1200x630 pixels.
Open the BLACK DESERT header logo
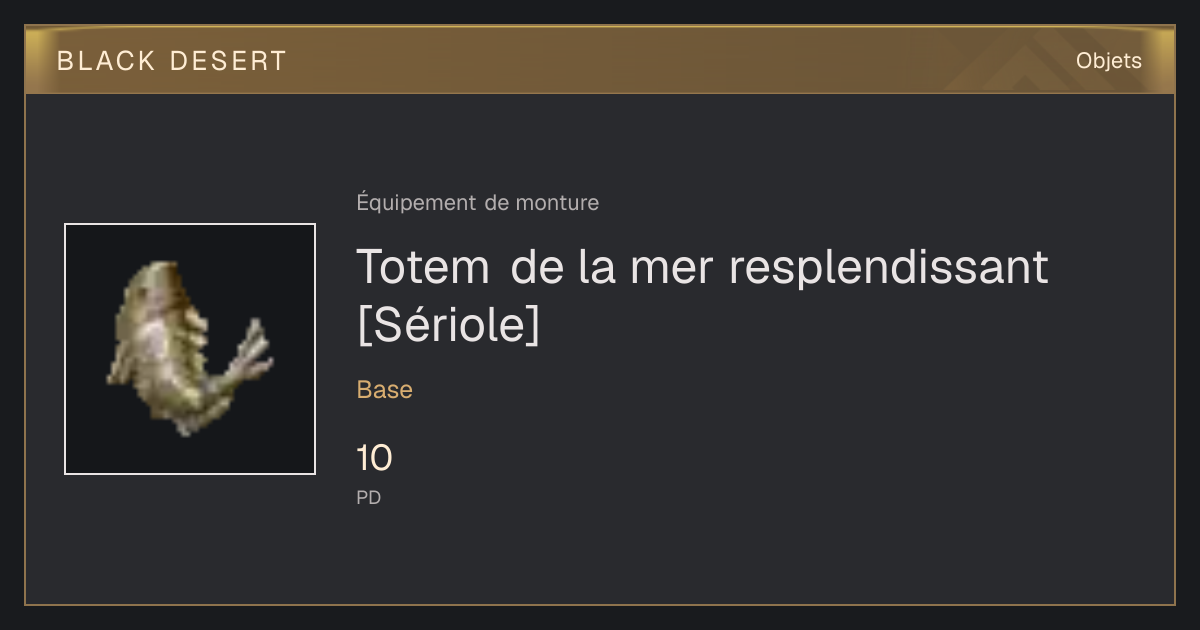tap(172, 61)
